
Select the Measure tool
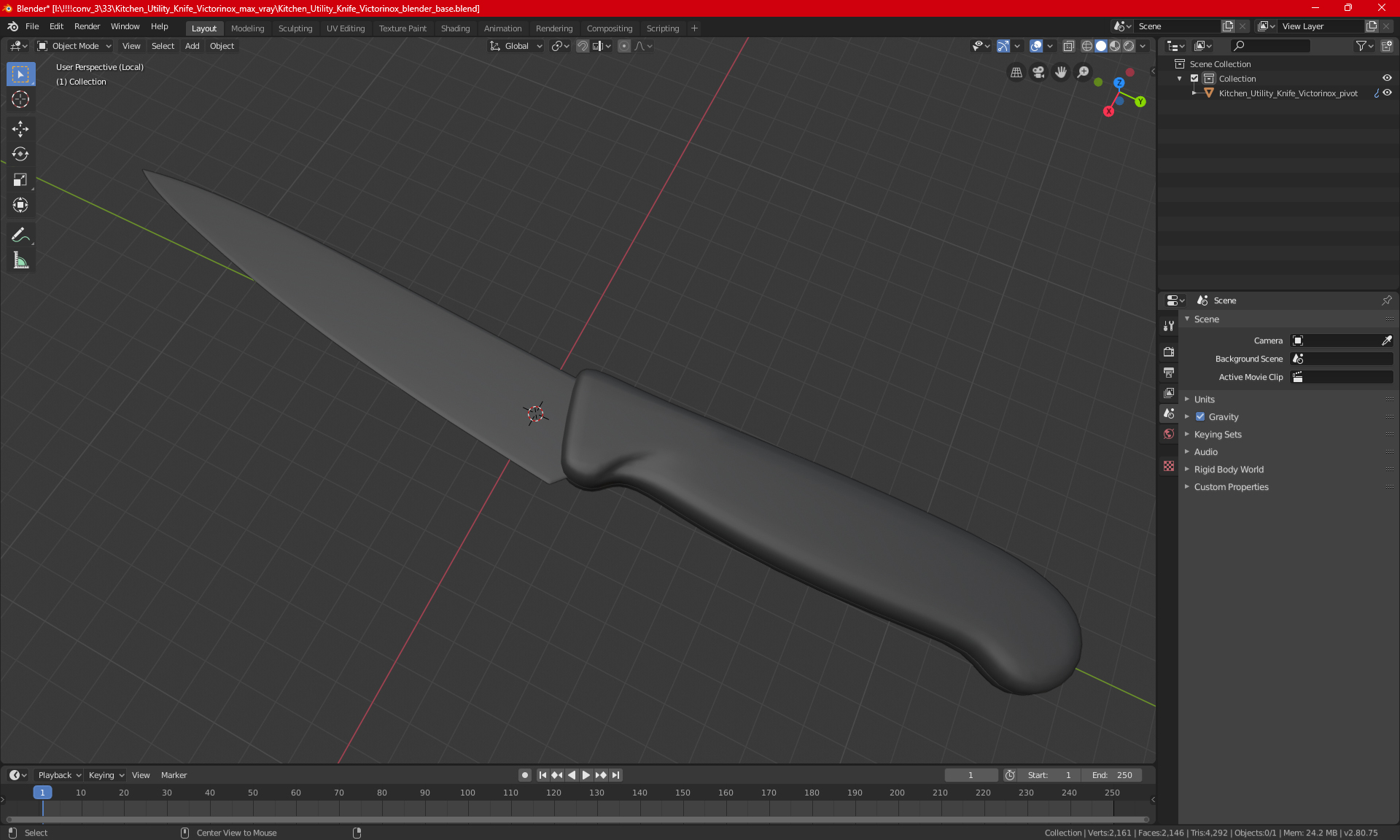click(x=20, y=260)
